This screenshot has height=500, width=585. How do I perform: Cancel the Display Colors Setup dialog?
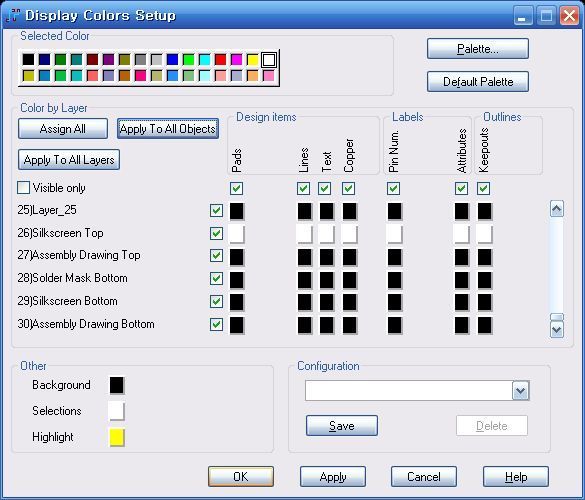[x=424, y=476]
